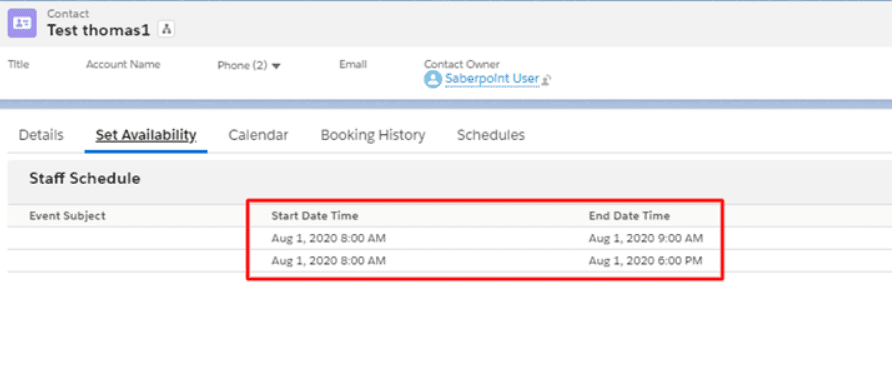Screen dimensions: 892x386
Task: Select the Set Availability tab
Action: tap(146, 135)
